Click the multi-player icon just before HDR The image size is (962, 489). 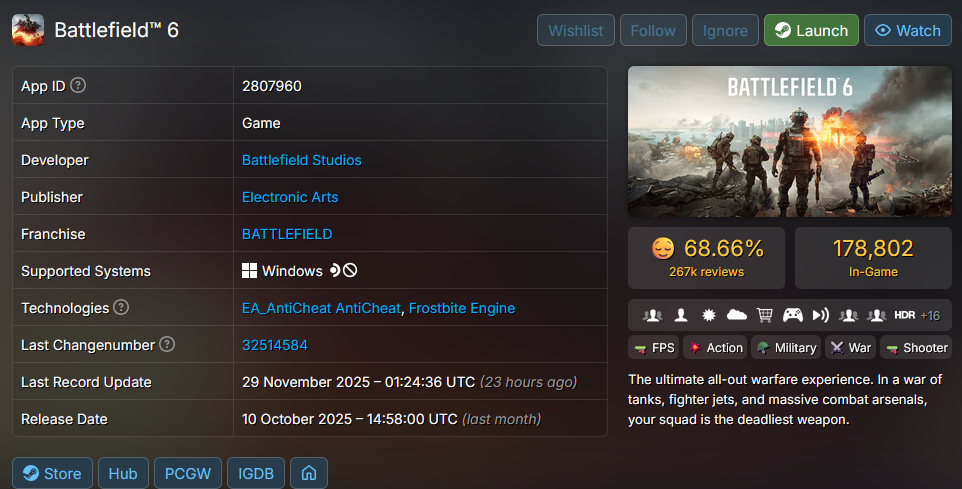pyautogui.click(x=877, y=315)
